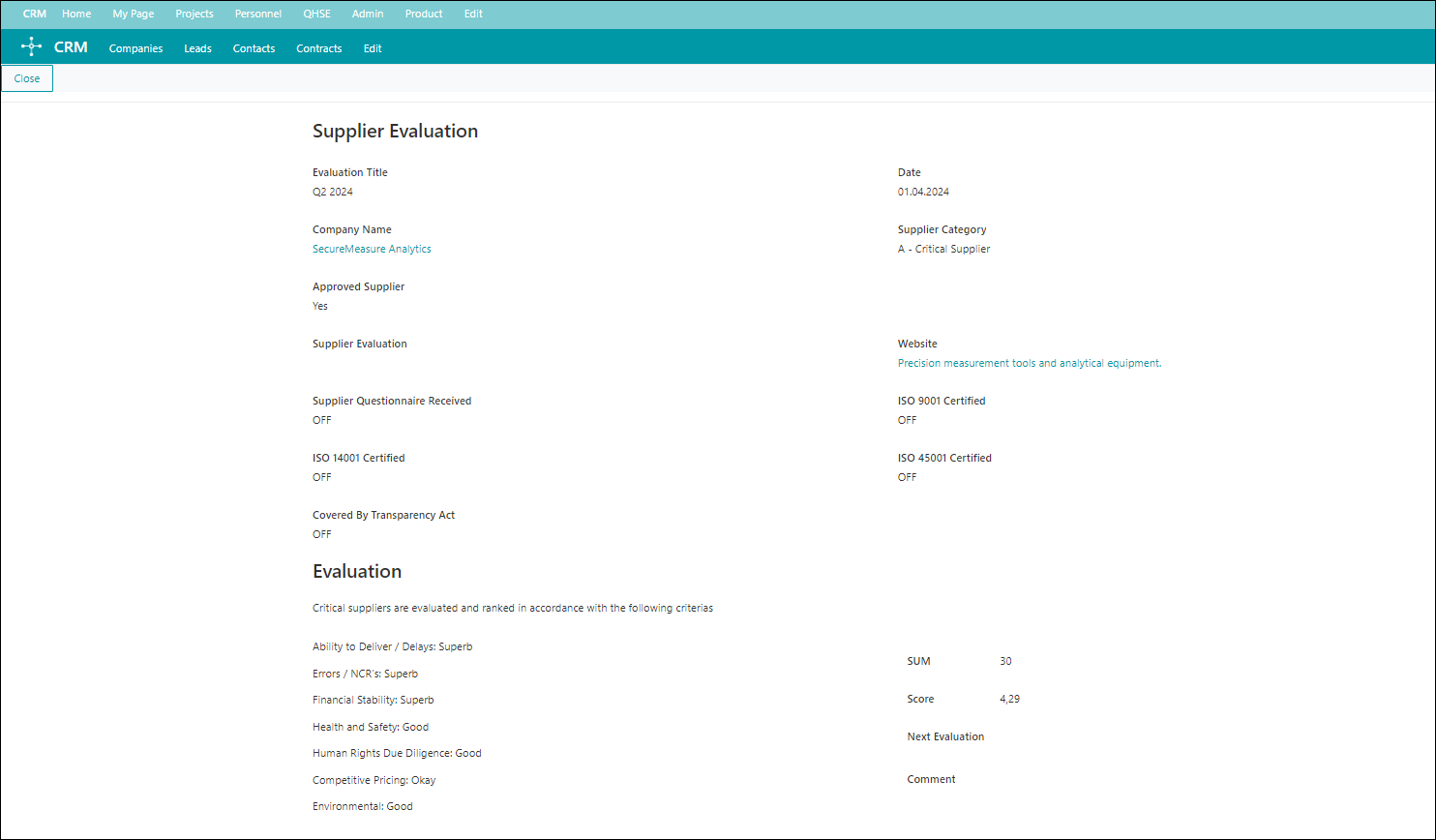Image resolution: width=1436 pixels, height=840 pixels.
Task: Click Ability to Deliver / Delays: Superb
Action: coord(392,646)
